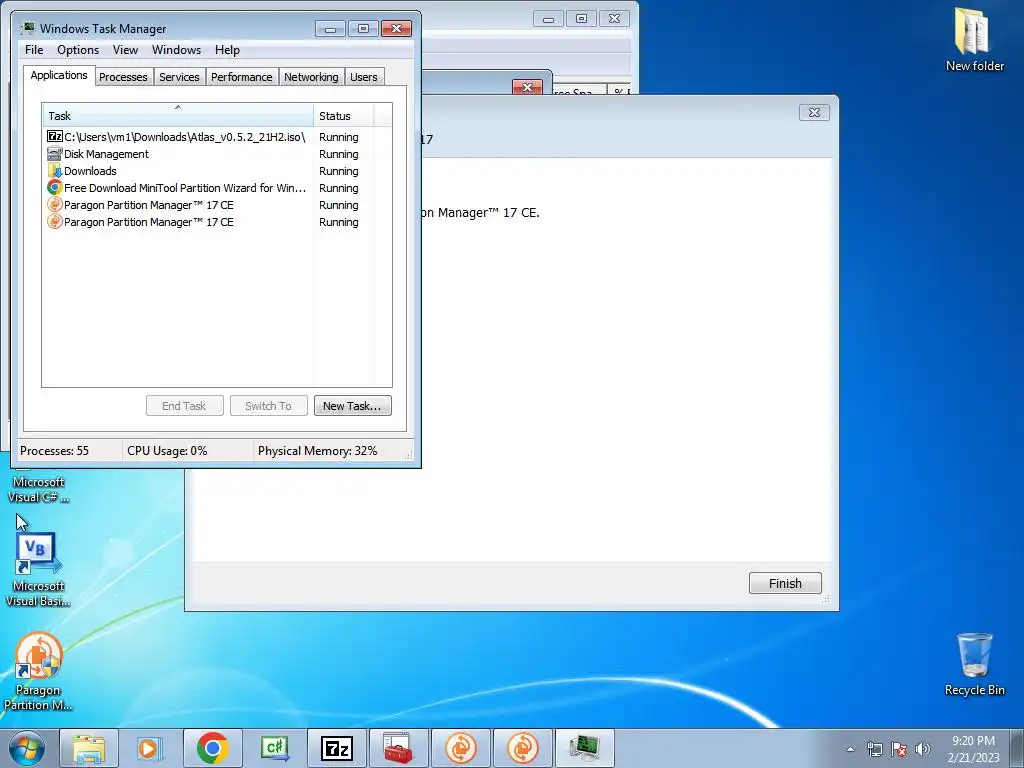Switch to the Applications tab
The height and width of the screenshot is (768, 1024).
59,75
